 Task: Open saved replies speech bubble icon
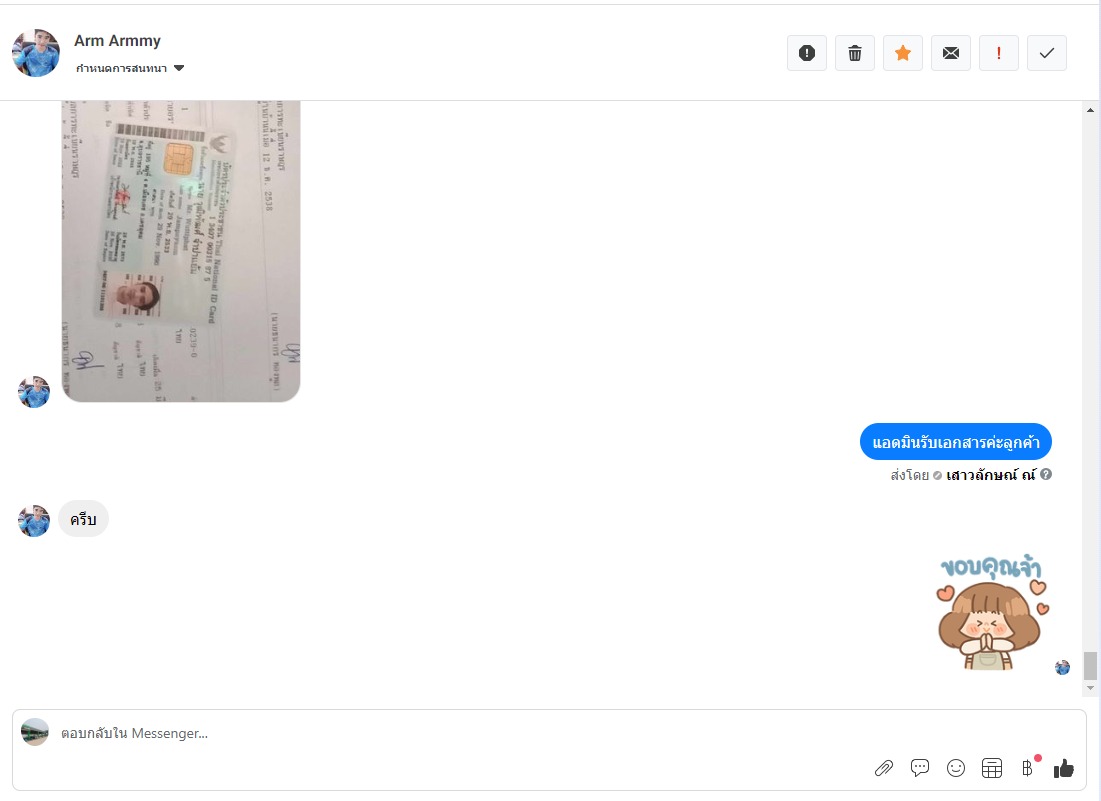tap(920, 768)
